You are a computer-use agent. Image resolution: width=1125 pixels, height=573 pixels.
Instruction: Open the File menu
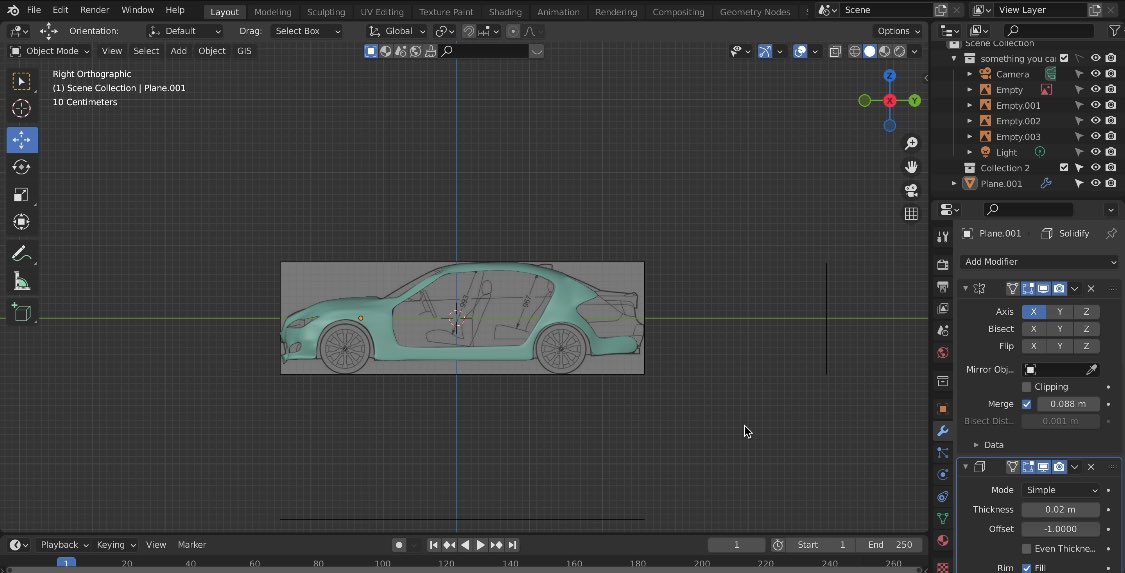click(x=34, y=10)
